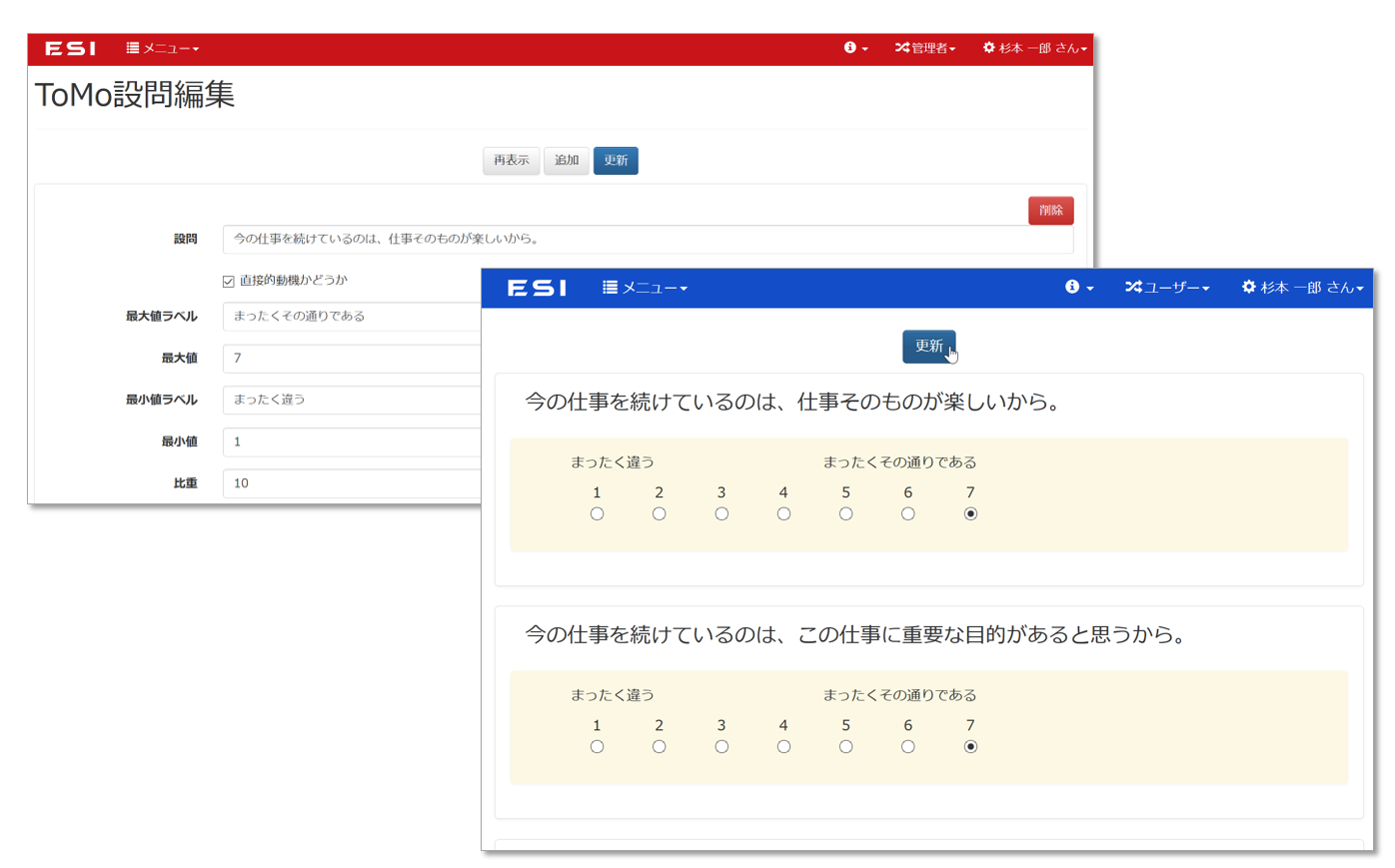Select rating 1 for 重要な目的がある question
This screenshot has width=1395, height=868.
coord(597,747)
